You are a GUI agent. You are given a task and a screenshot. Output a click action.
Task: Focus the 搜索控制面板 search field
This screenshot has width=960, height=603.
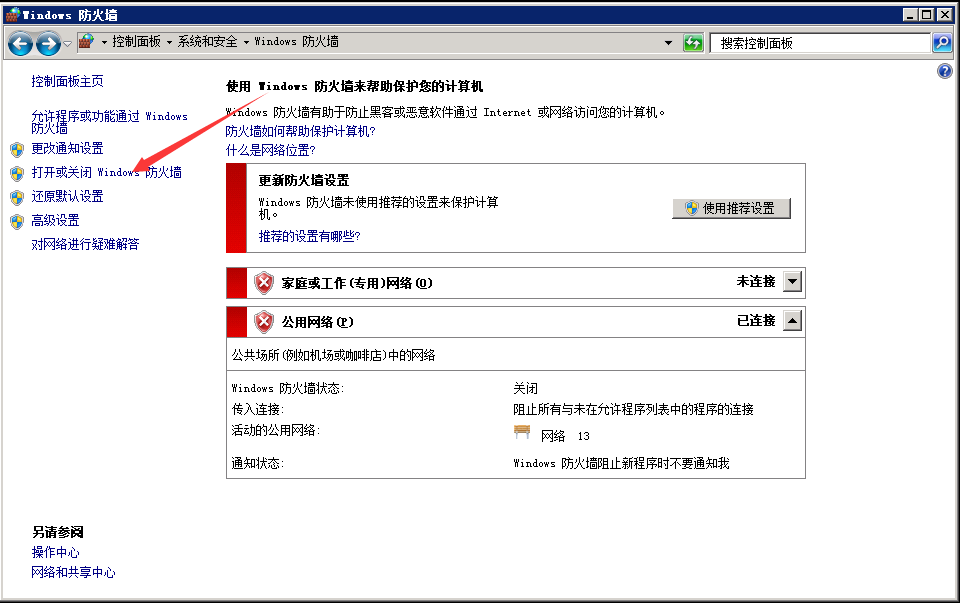(x=820, y=43)
